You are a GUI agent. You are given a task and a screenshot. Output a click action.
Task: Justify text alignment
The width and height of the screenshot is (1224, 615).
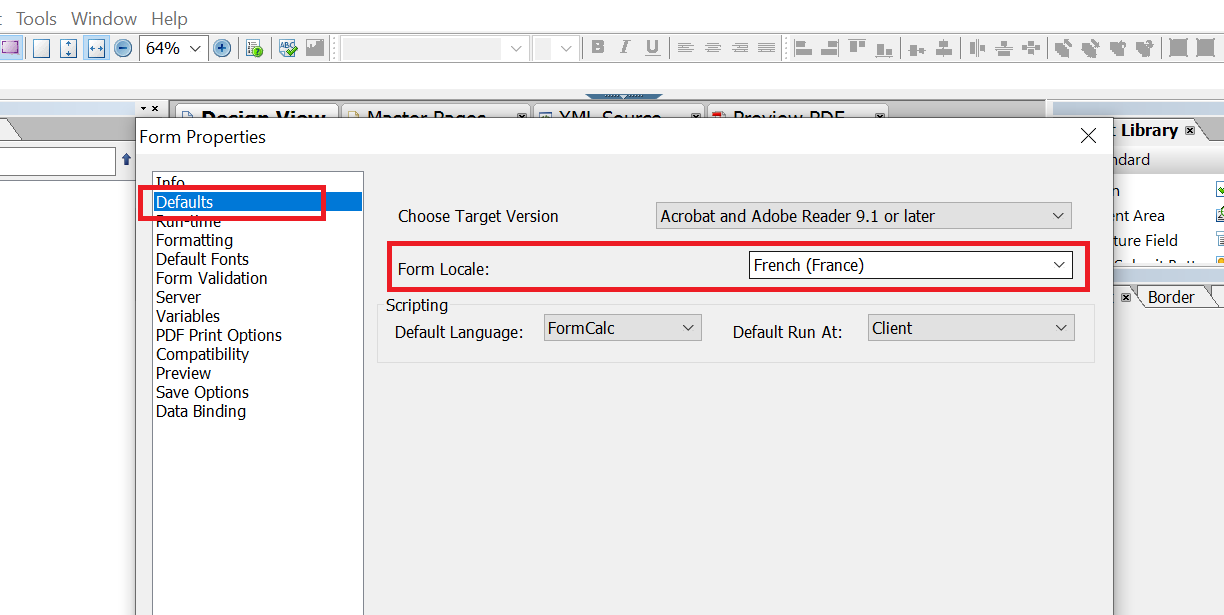pos(766,47)
